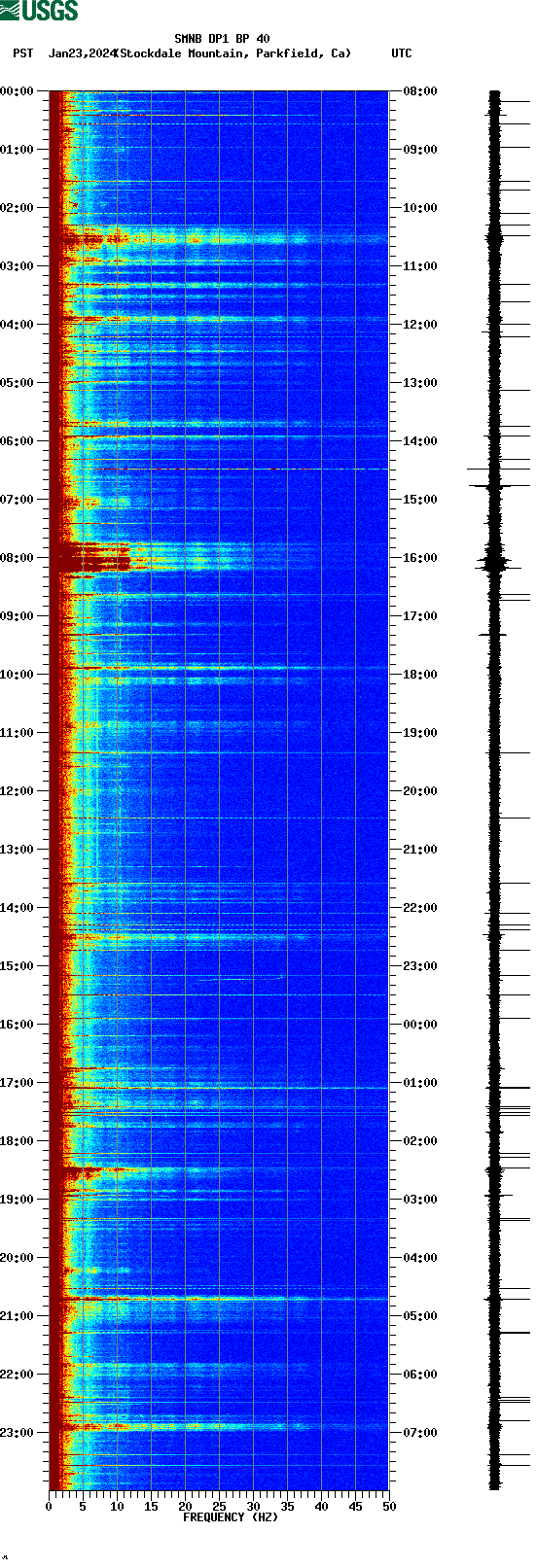The height and width of the screenshot is (1568, 537).
Task: Click the 'UTC' timezone label
Action: click(402, 53)
